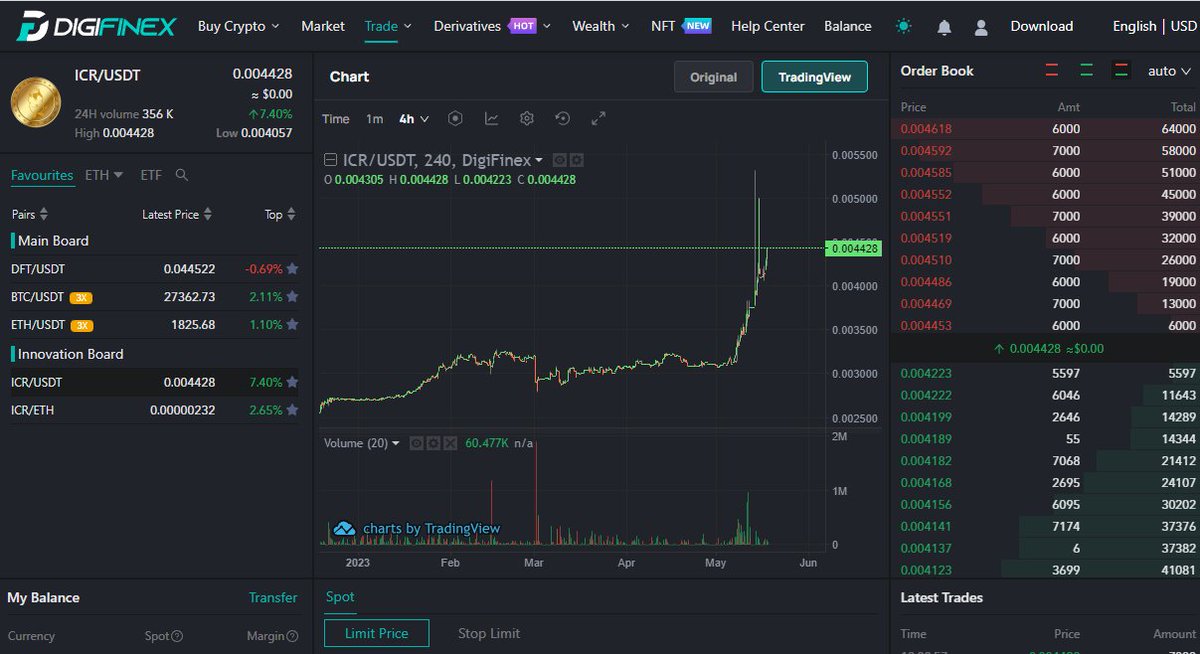Viewport: 1200px width, 654px height.
Task: Open the Help Center
Action: (x=768, y=26)
